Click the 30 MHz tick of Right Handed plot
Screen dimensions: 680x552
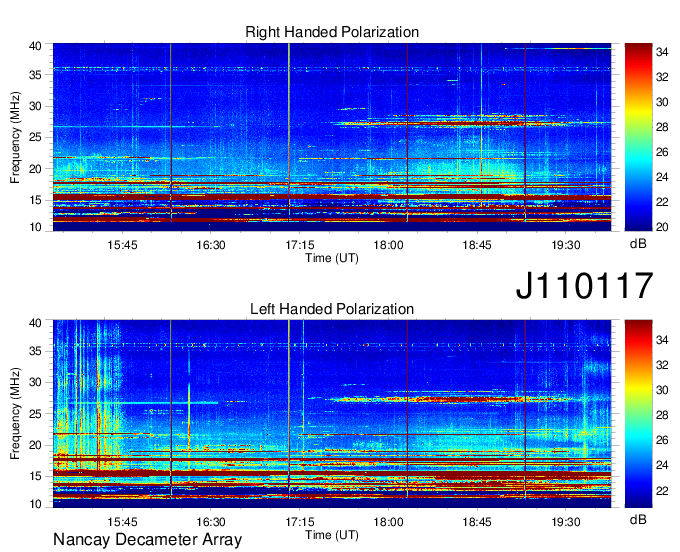[36, 106]
